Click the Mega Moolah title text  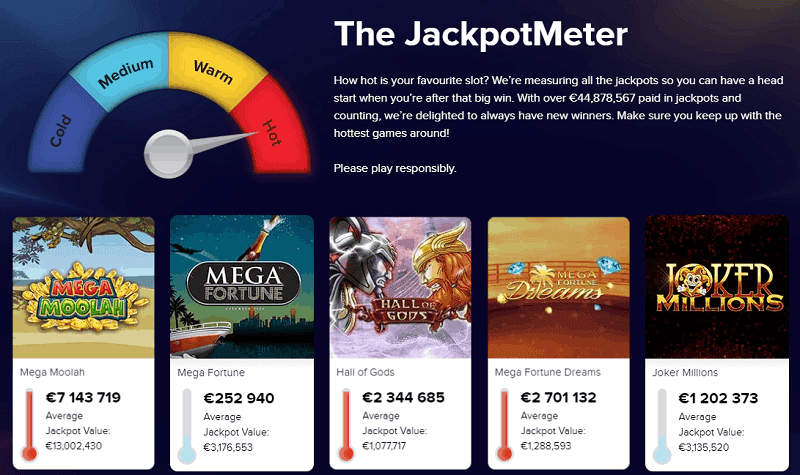pos(48,373)
